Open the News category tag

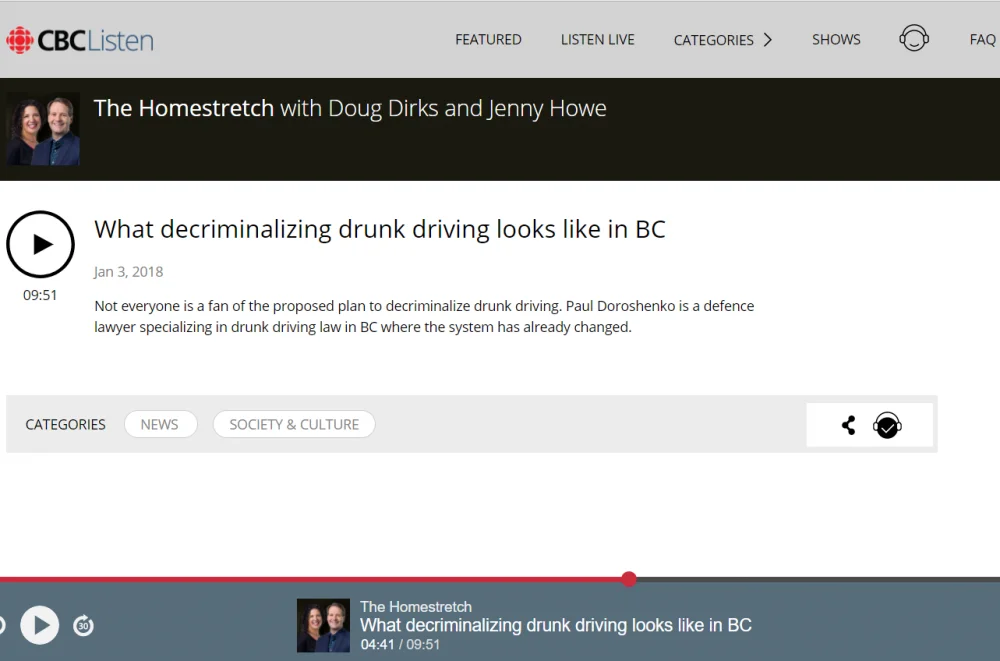tap(160, 424)
